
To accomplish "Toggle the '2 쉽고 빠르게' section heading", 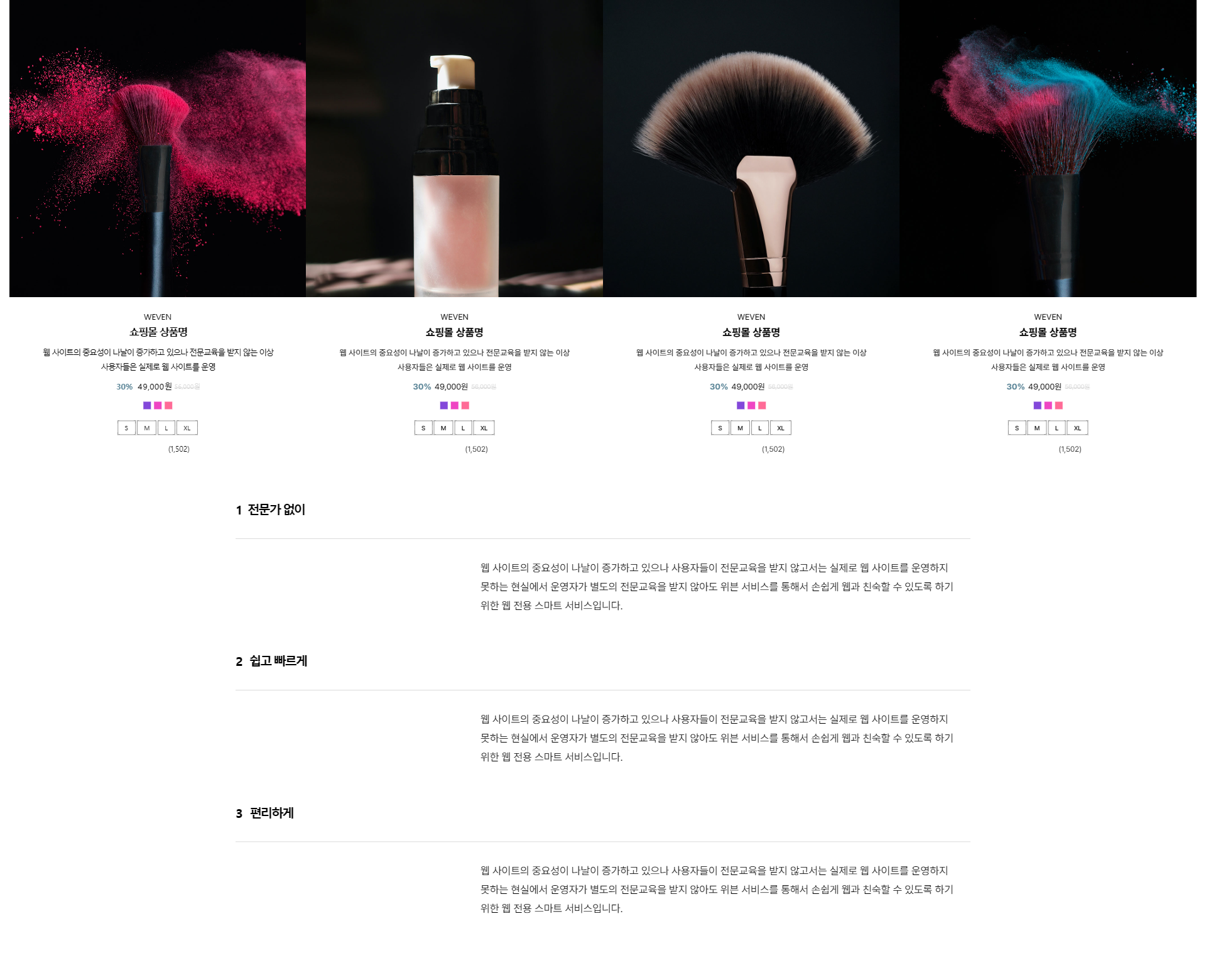I will point(603,661).
